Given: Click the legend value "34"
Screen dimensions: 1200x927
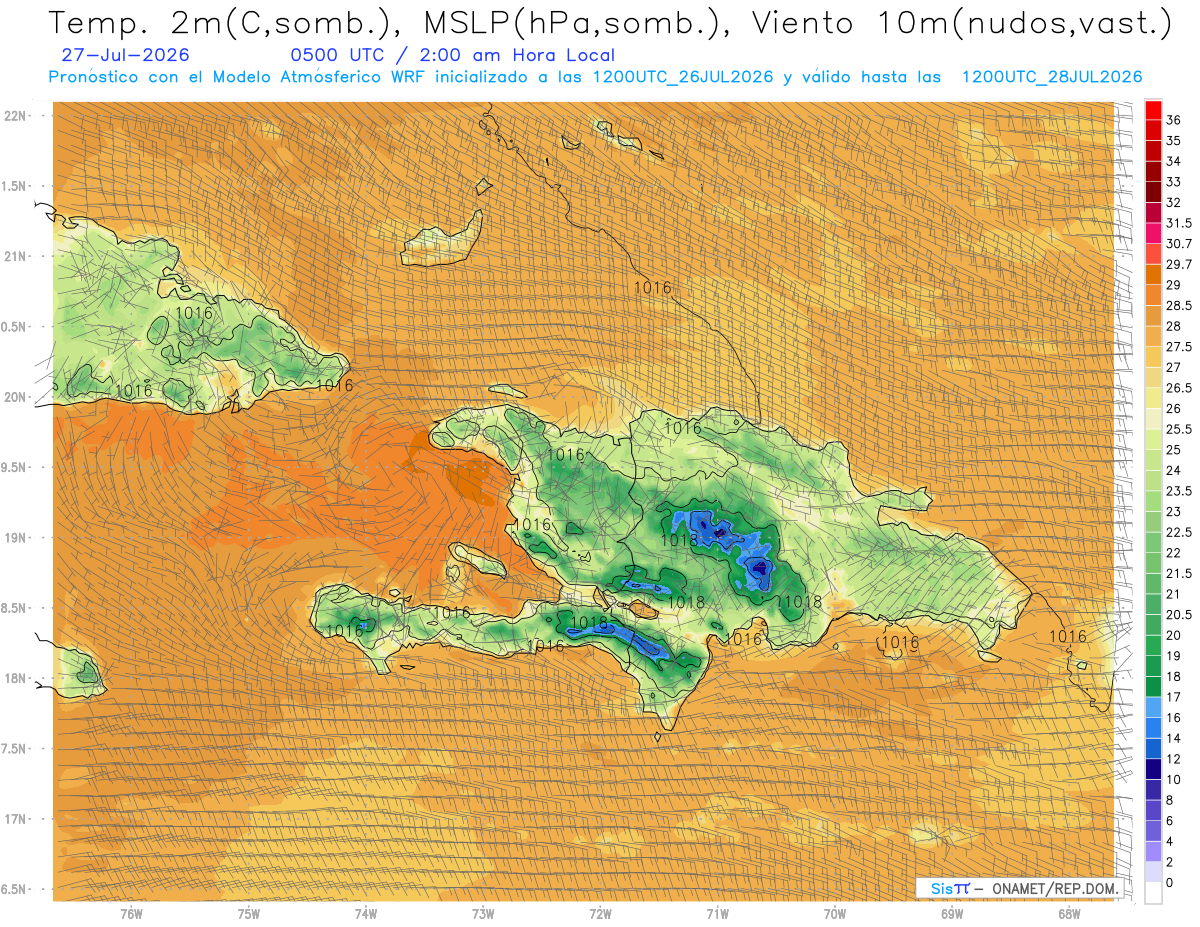Looking at the screenshot, I should click(1173, 161).
